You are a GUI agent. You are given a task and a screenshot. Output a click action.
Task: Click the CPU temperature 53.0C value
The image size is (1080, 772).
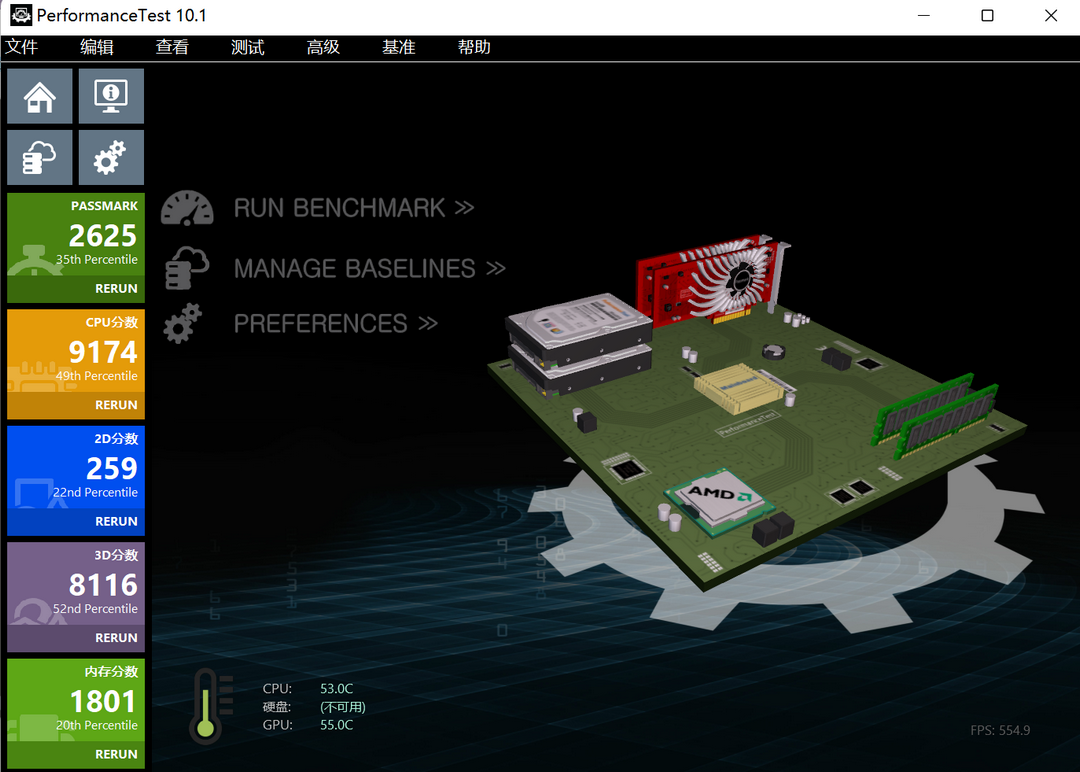point(336,689)
